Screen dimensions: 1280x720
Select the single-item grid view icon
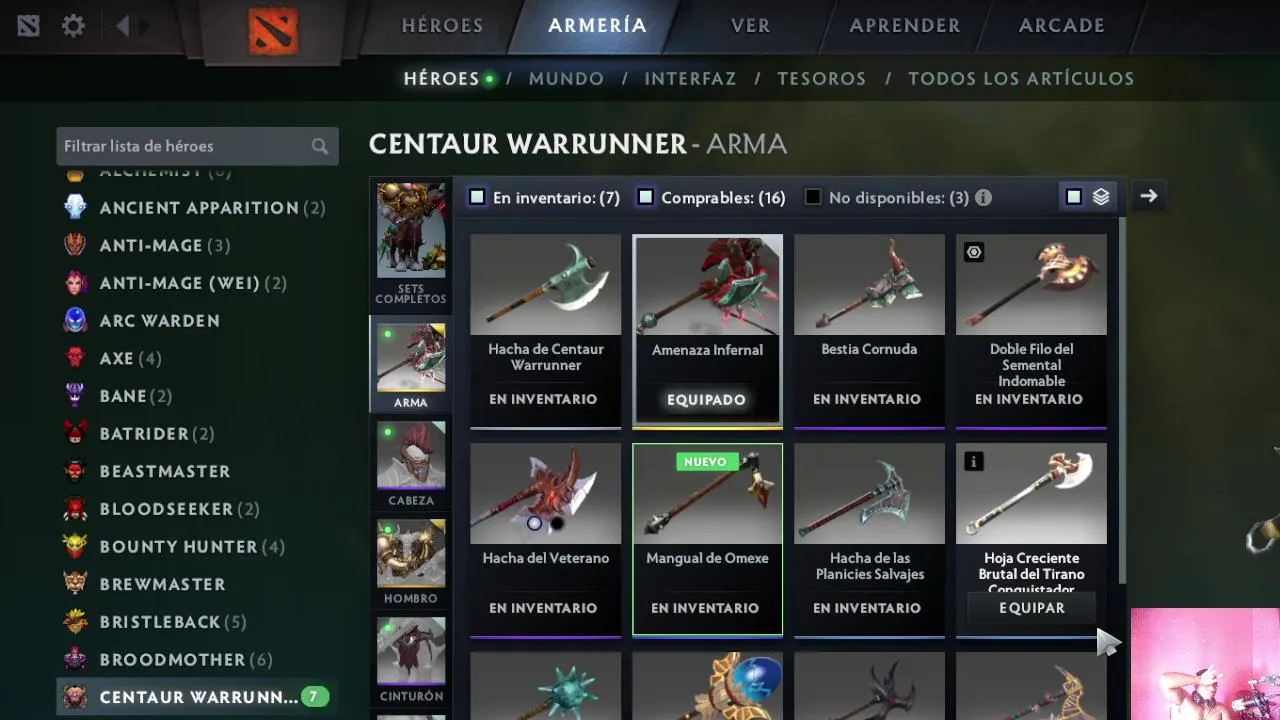1074,197
